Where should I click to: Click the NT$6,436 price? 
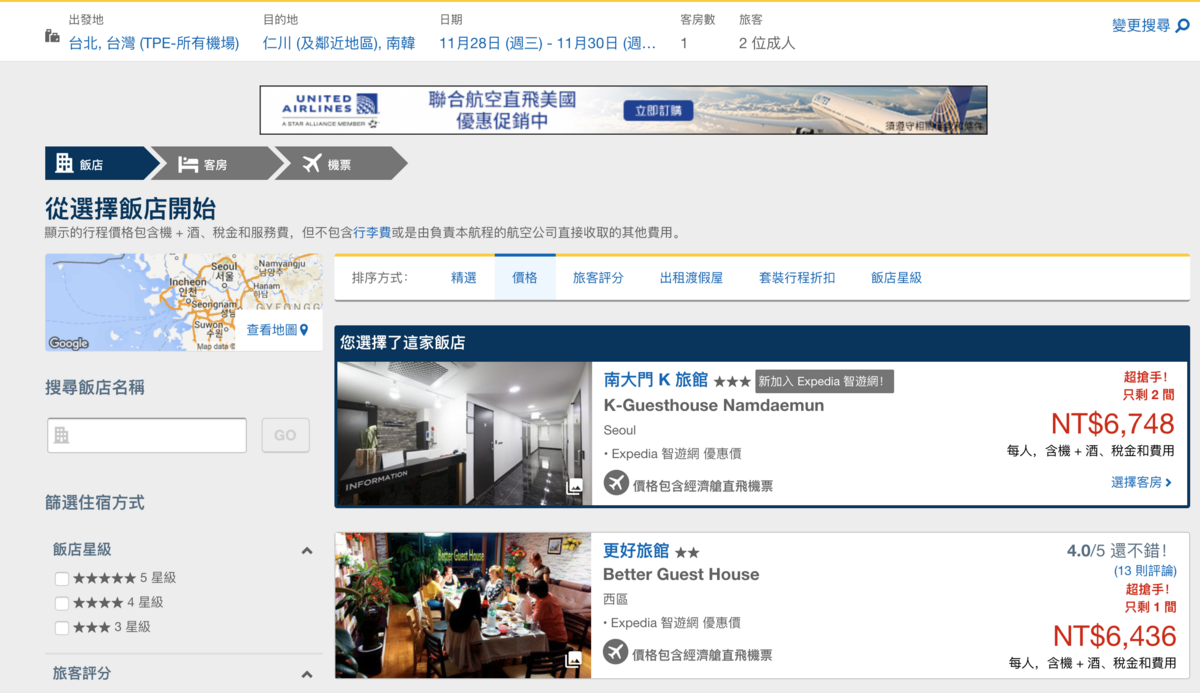(x=1114, y=637)
